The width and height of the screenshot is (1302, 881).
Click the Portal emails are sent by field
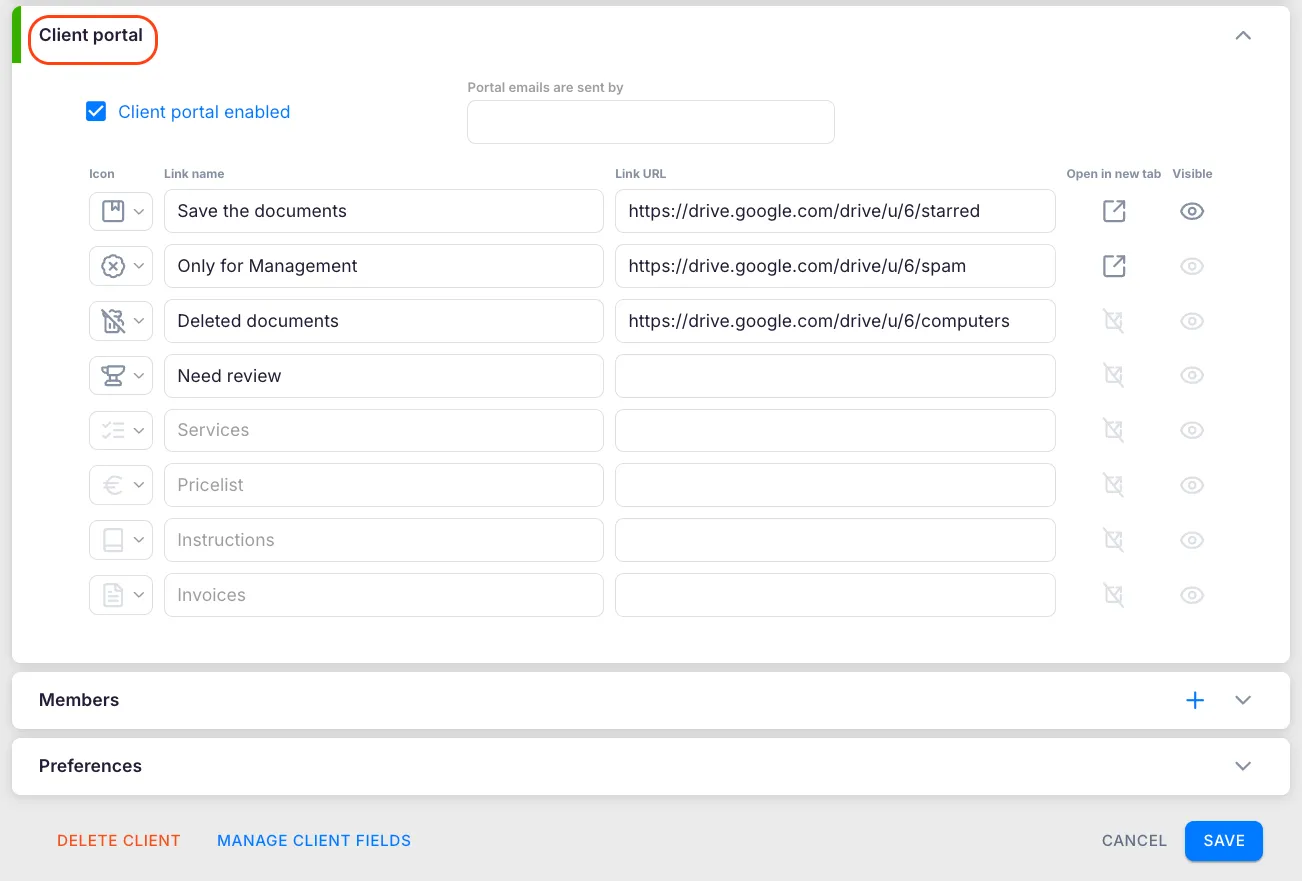pyautogui.click(x=650, y=122)
